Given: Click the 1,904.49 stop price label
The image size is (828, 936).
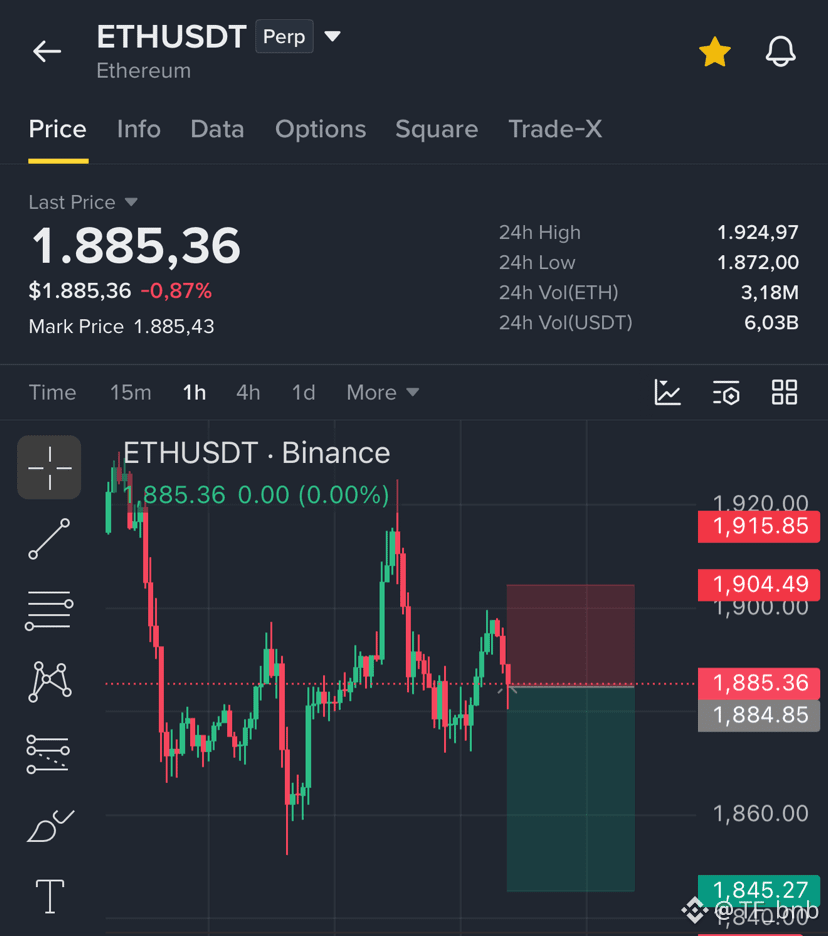Looking at the screenshot, I should tap(759, 584).
